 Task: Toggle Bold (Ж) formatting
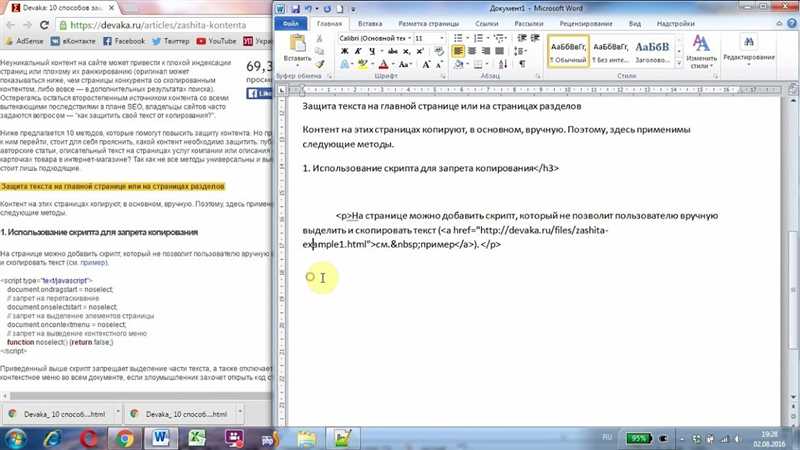pyautogui.click(x=344, y=51)
